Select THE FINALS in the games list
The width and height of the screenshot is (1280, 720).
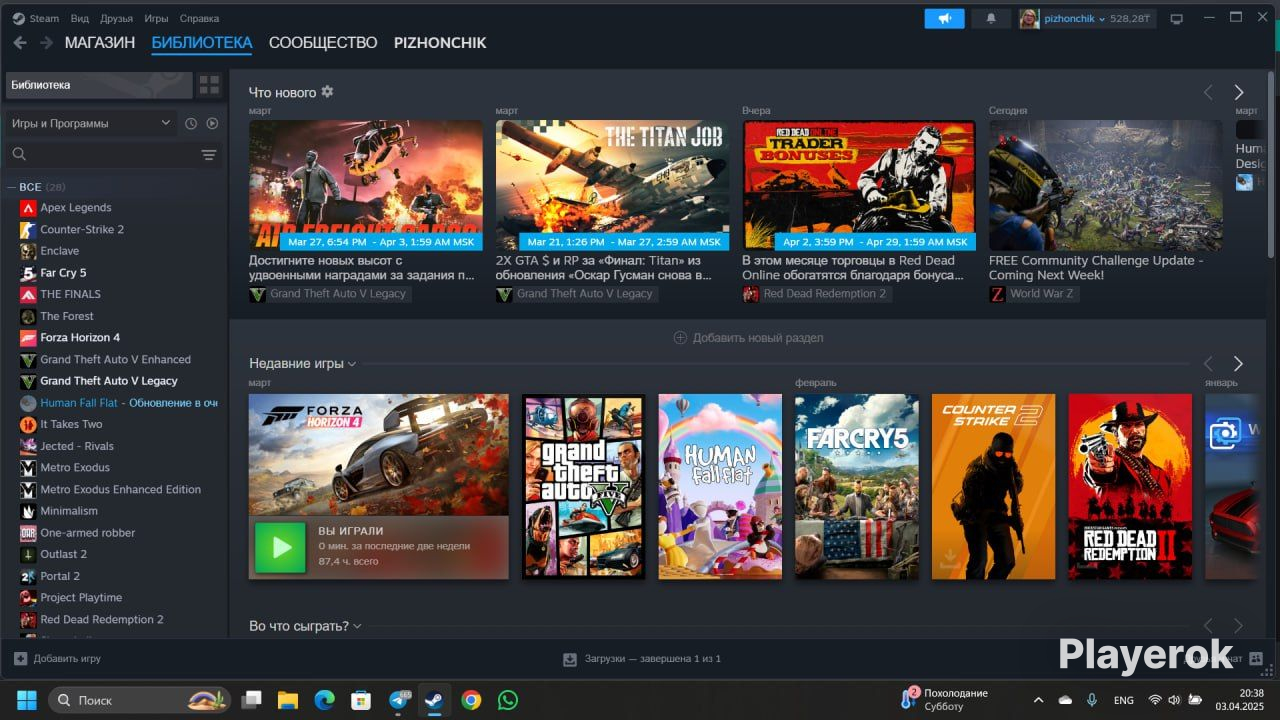[x=71, y=294]
